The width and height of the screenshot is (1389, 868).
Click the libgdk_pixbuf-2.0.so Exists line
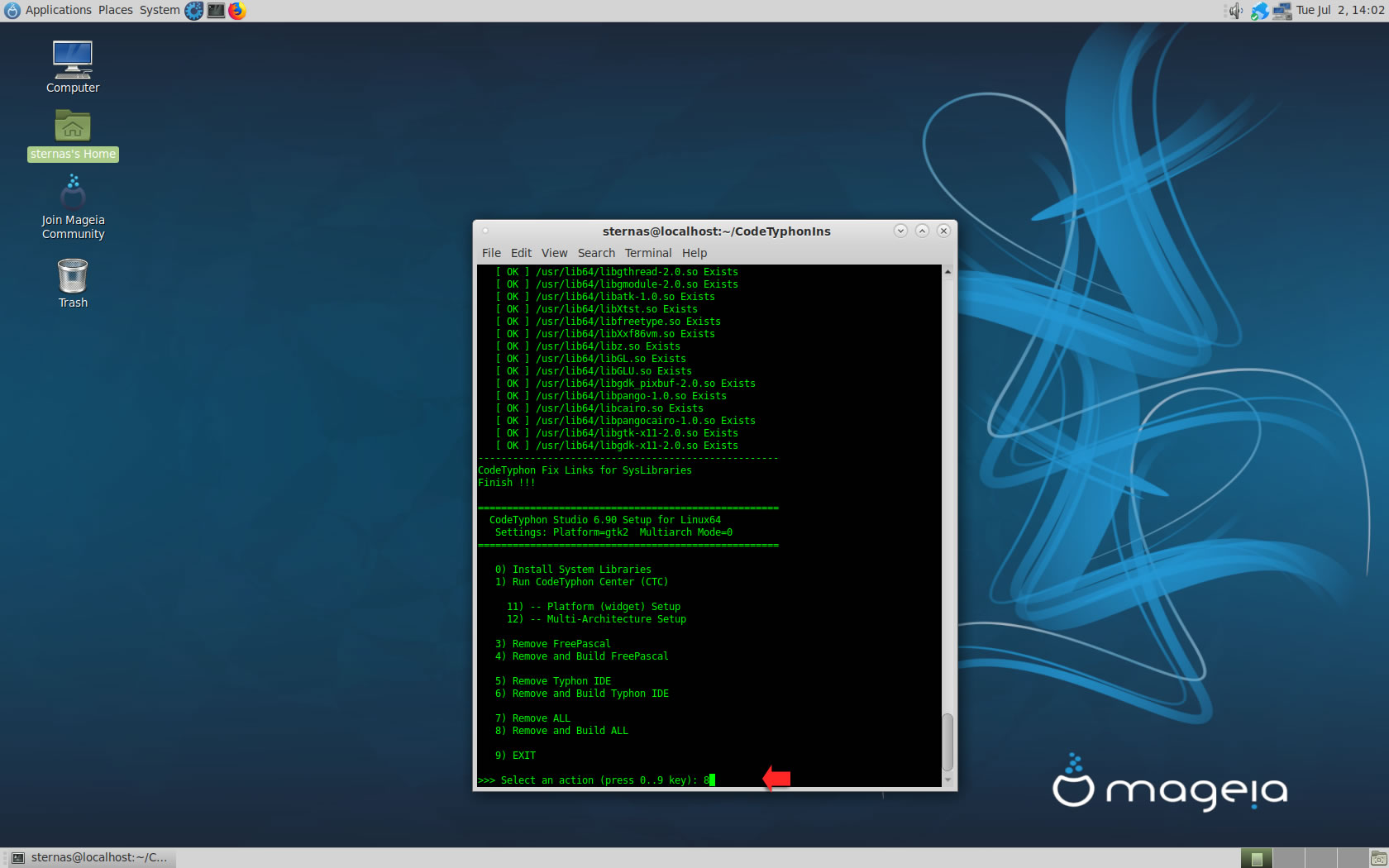[625, 384]
